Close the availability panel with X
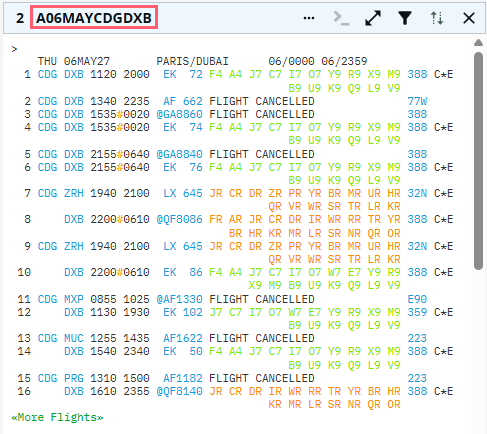Viewport: 487px width, 434px height. click(469, 18)
